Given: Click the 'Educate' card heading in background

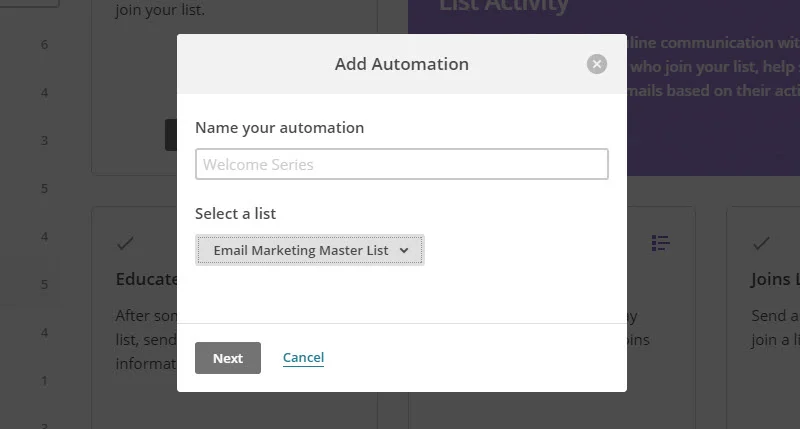Looking at the screenshot, I should point(146,279).
